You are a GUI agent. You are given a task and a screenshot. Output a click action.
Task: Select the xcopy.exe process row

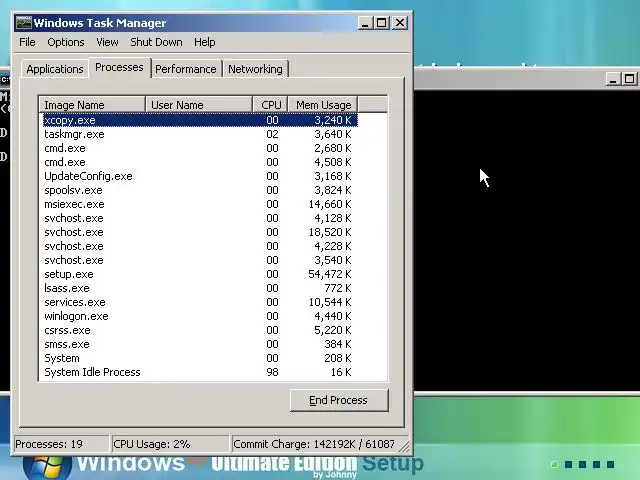(200, 120)
